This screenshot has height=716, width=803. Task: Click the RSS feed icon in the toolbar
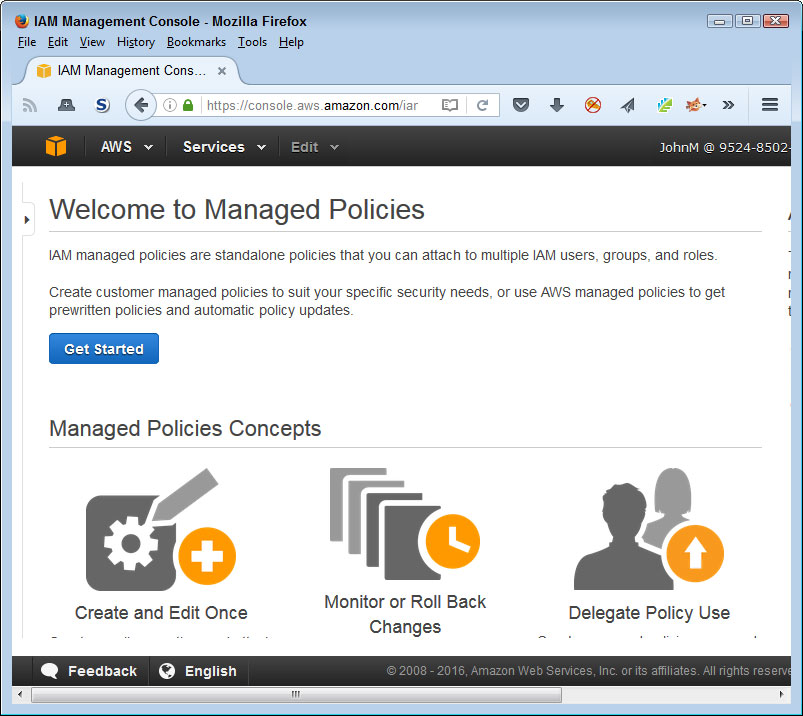tap(30, 105)
